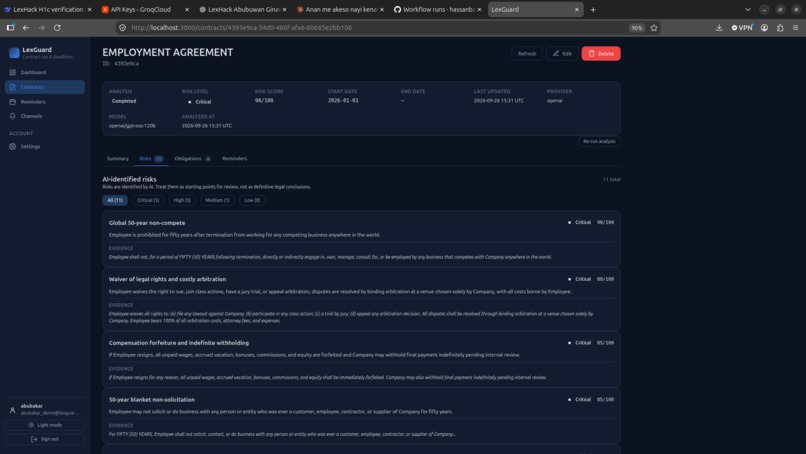Click the 90/100 risk score value
This screenshot has width=806, height=454.
[x=264, y=101]
